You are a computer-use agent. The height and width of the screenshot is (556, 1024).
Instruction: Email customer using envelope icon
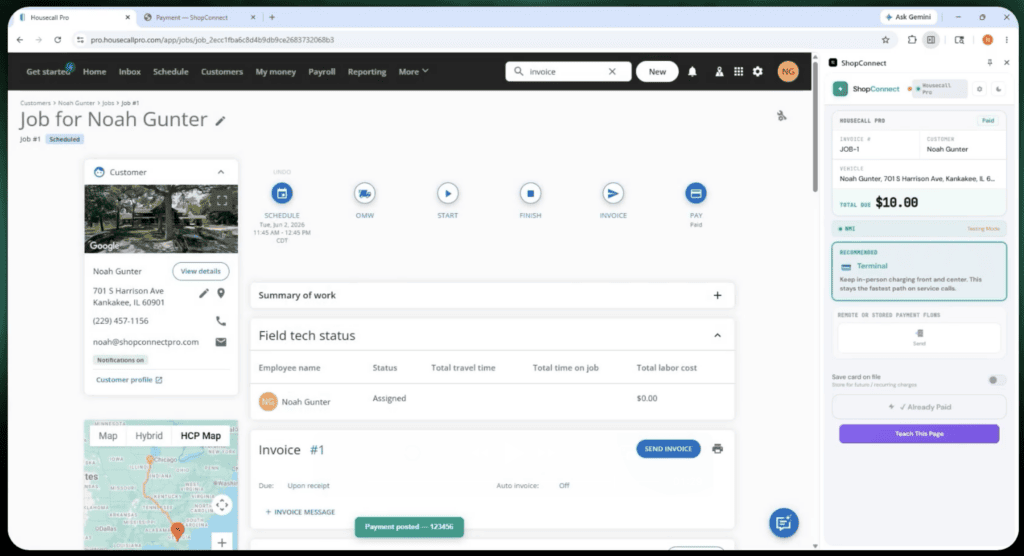[221, 342]
